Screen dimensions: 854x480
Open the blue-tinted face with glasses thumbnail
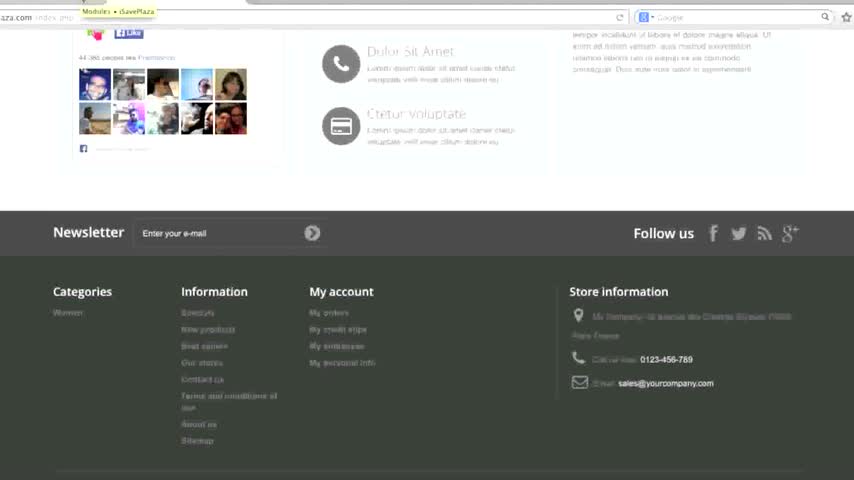click(x=95, y=84)
